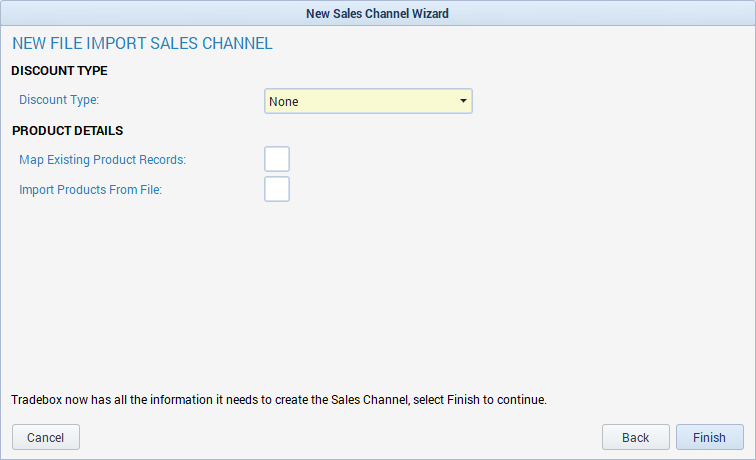Click the Map Existing Product Records label
This screenshot has height=460, width=756.
(x=102, y=160)
